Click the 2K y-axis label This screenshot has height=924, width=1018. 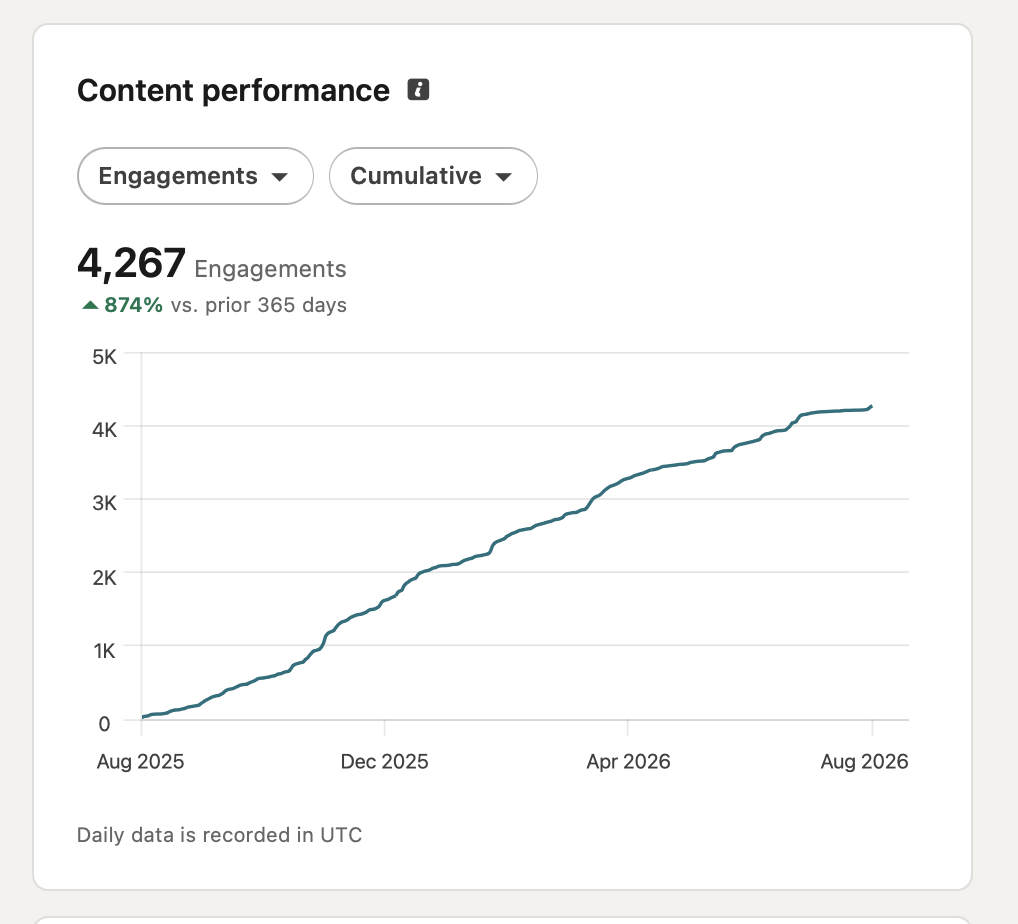pos(105,577)
